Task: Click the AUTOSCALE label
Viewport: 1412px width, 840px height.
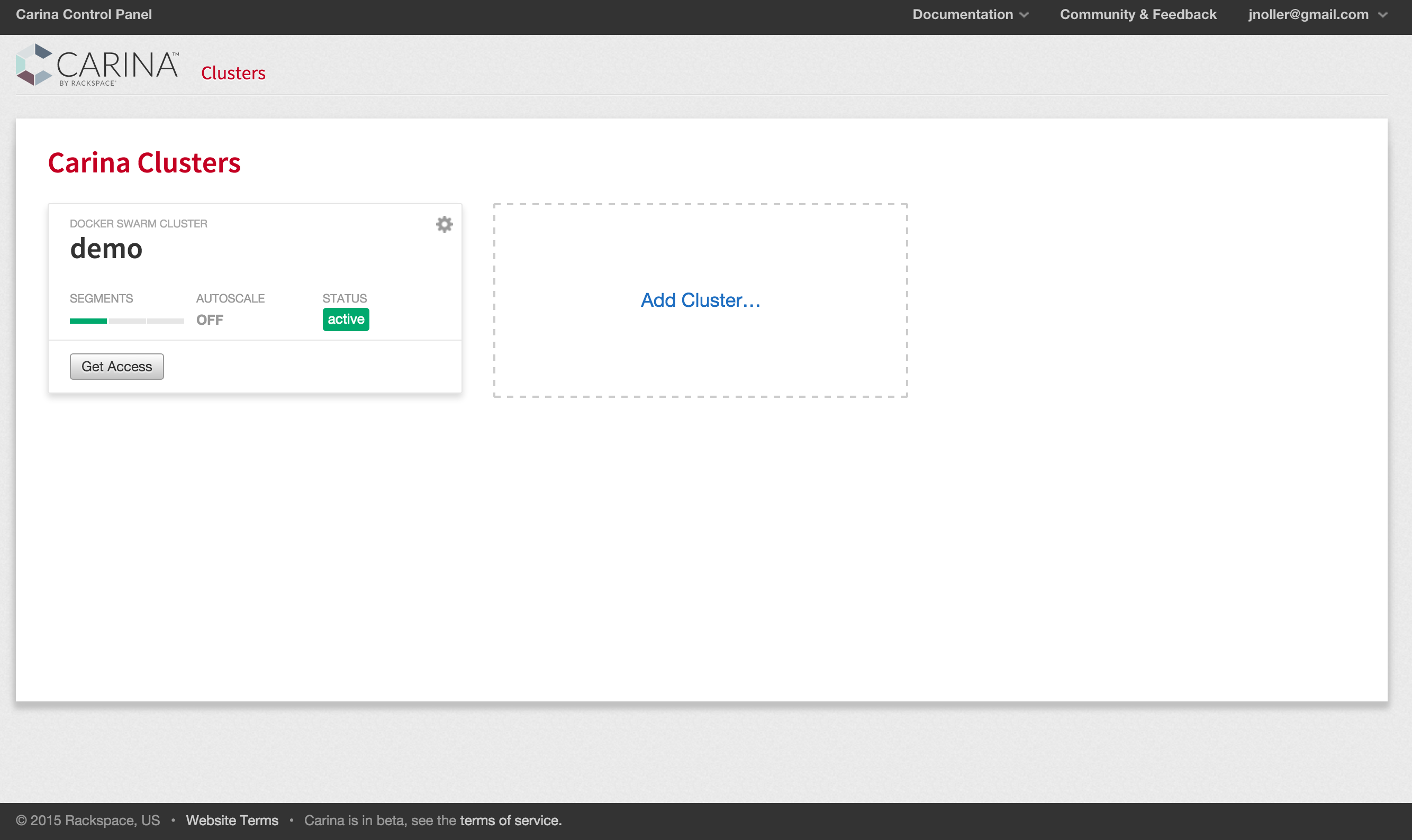Action: 230,298
